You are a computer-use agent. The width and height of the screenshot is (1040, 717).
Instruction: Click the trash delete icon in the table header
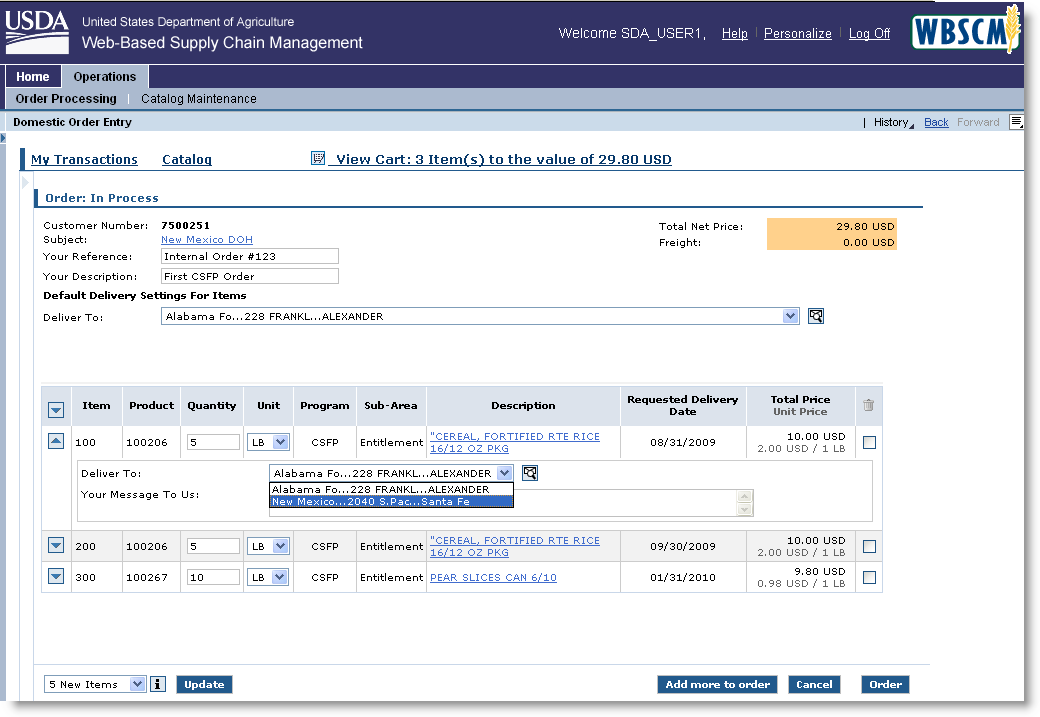click(x=868, y=405)
